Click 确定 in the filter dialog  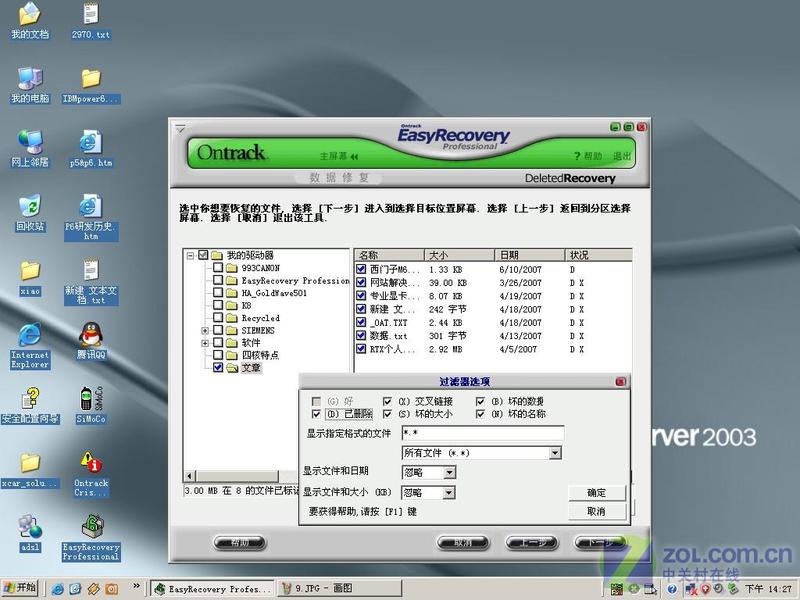[596, 493]
